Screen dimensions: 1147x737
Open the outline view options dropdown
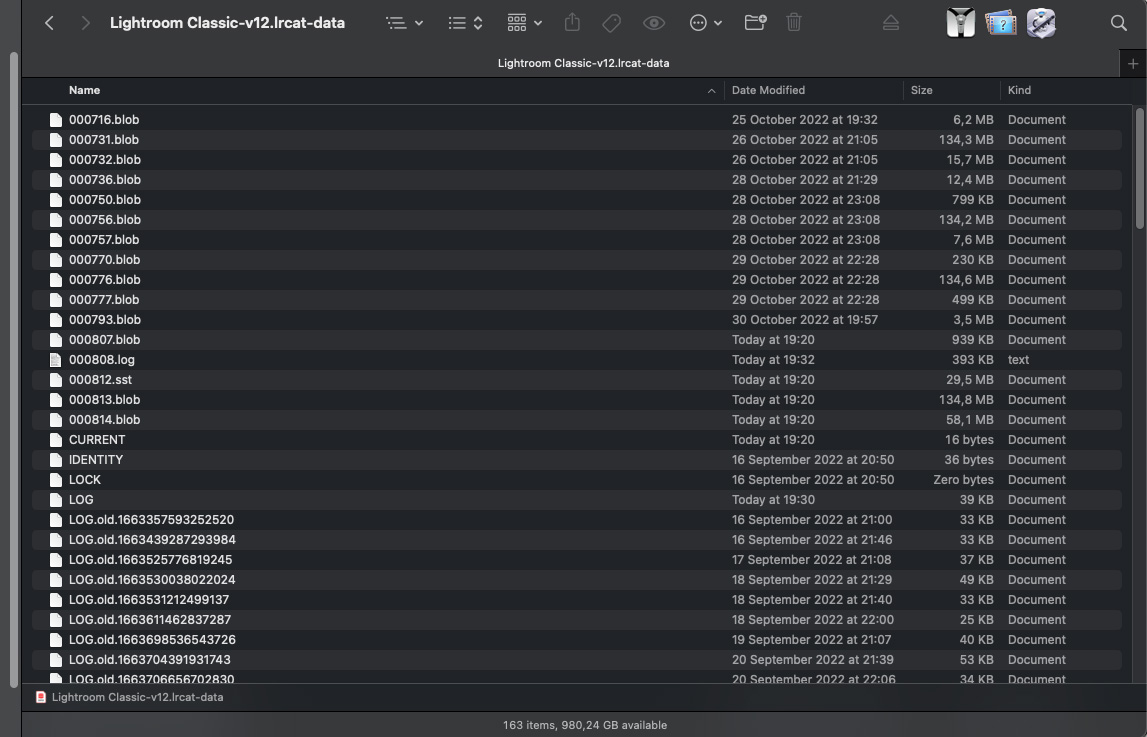(405, 23)
